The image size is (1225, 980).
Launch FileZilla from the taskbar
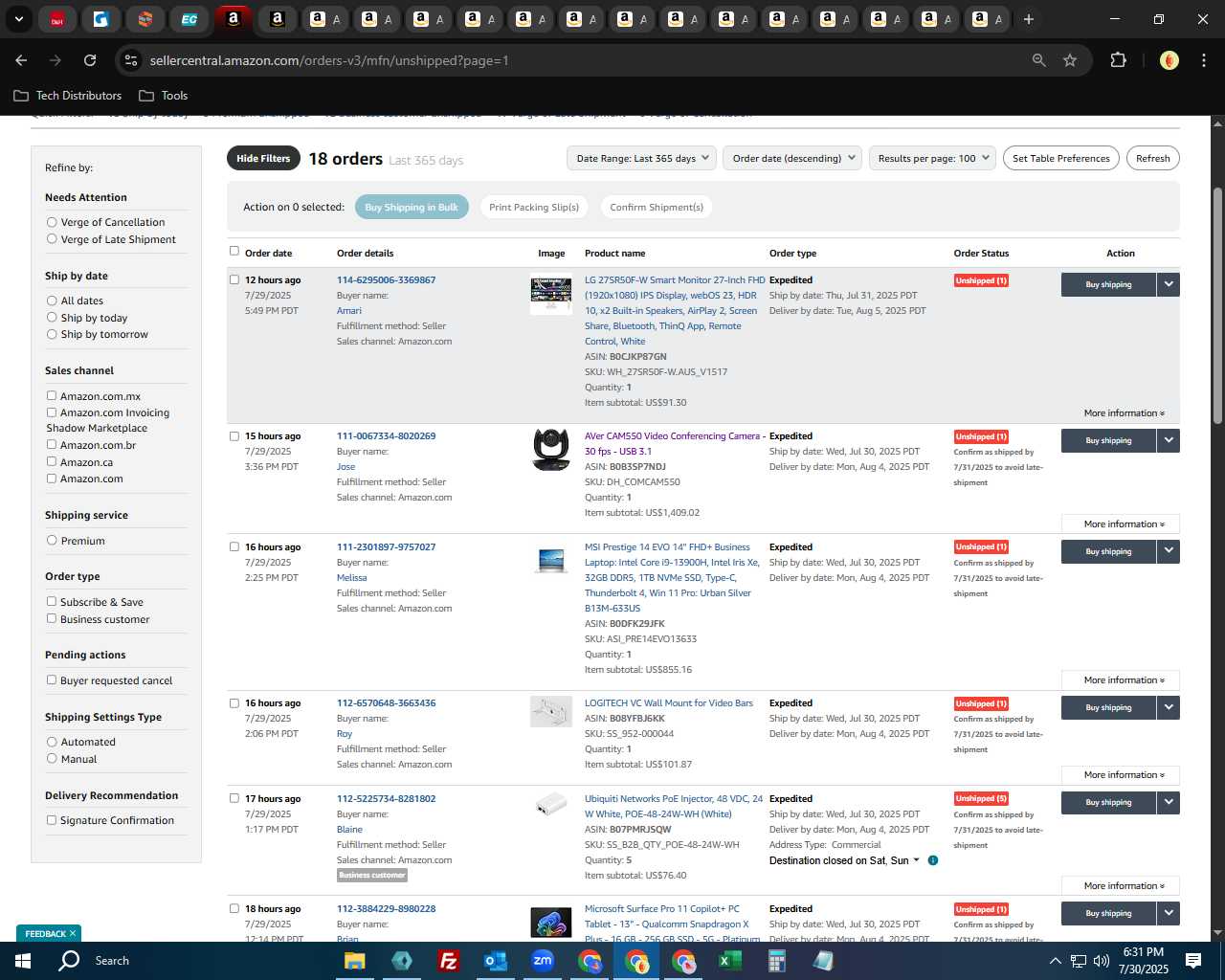click(x=449, y=961)
